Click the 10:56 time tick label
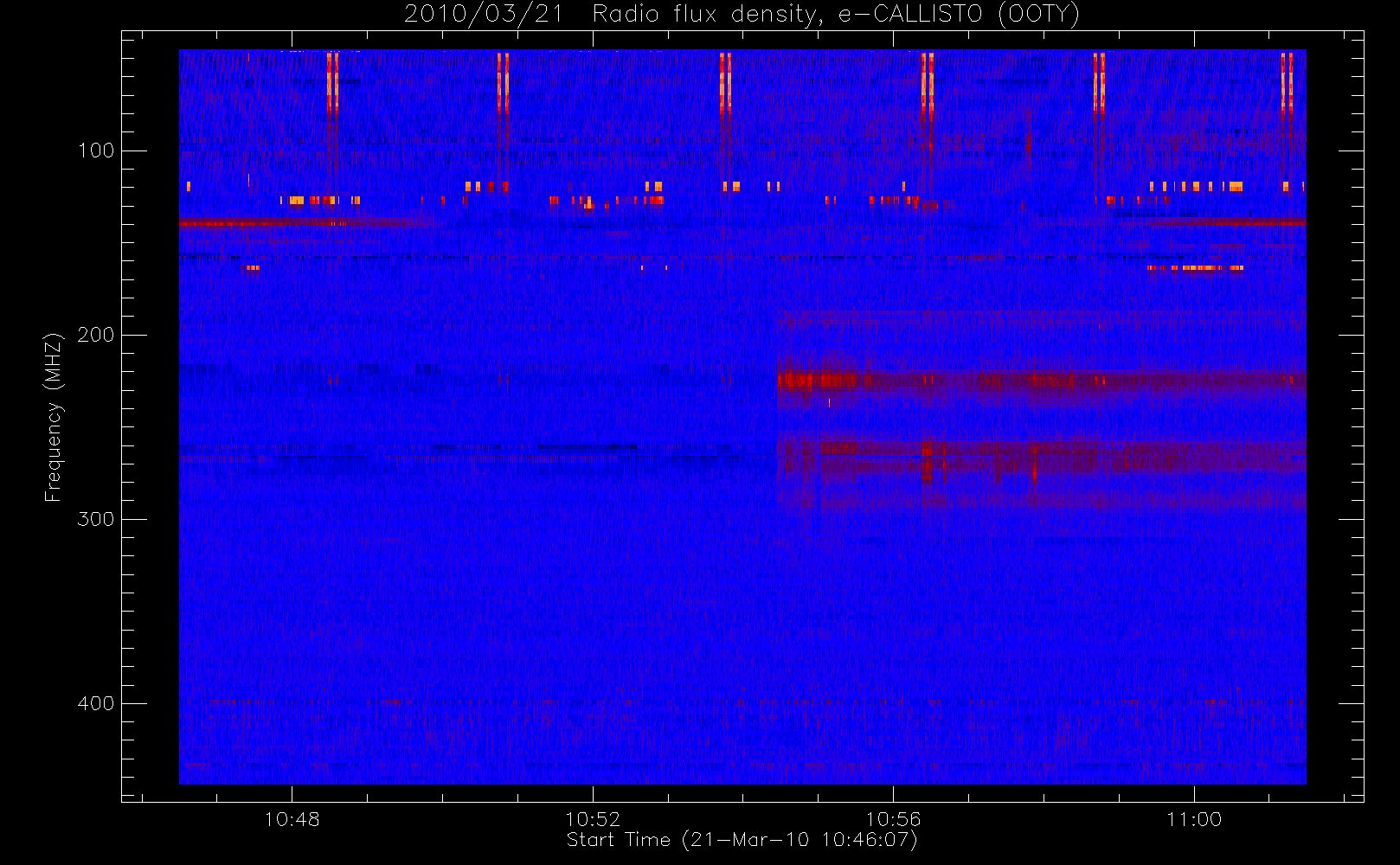Screen dimensions: 1400x865 point(893,819)
